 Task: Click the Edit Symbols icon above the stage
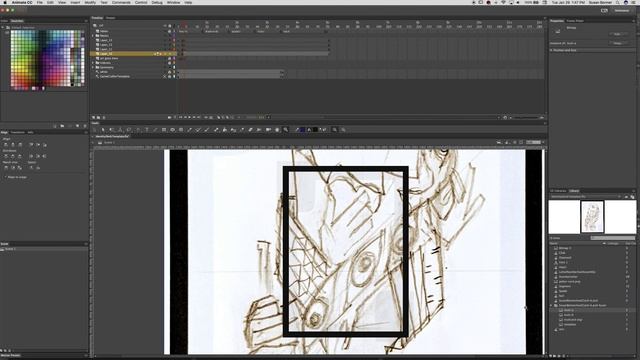tap(507, 142)
